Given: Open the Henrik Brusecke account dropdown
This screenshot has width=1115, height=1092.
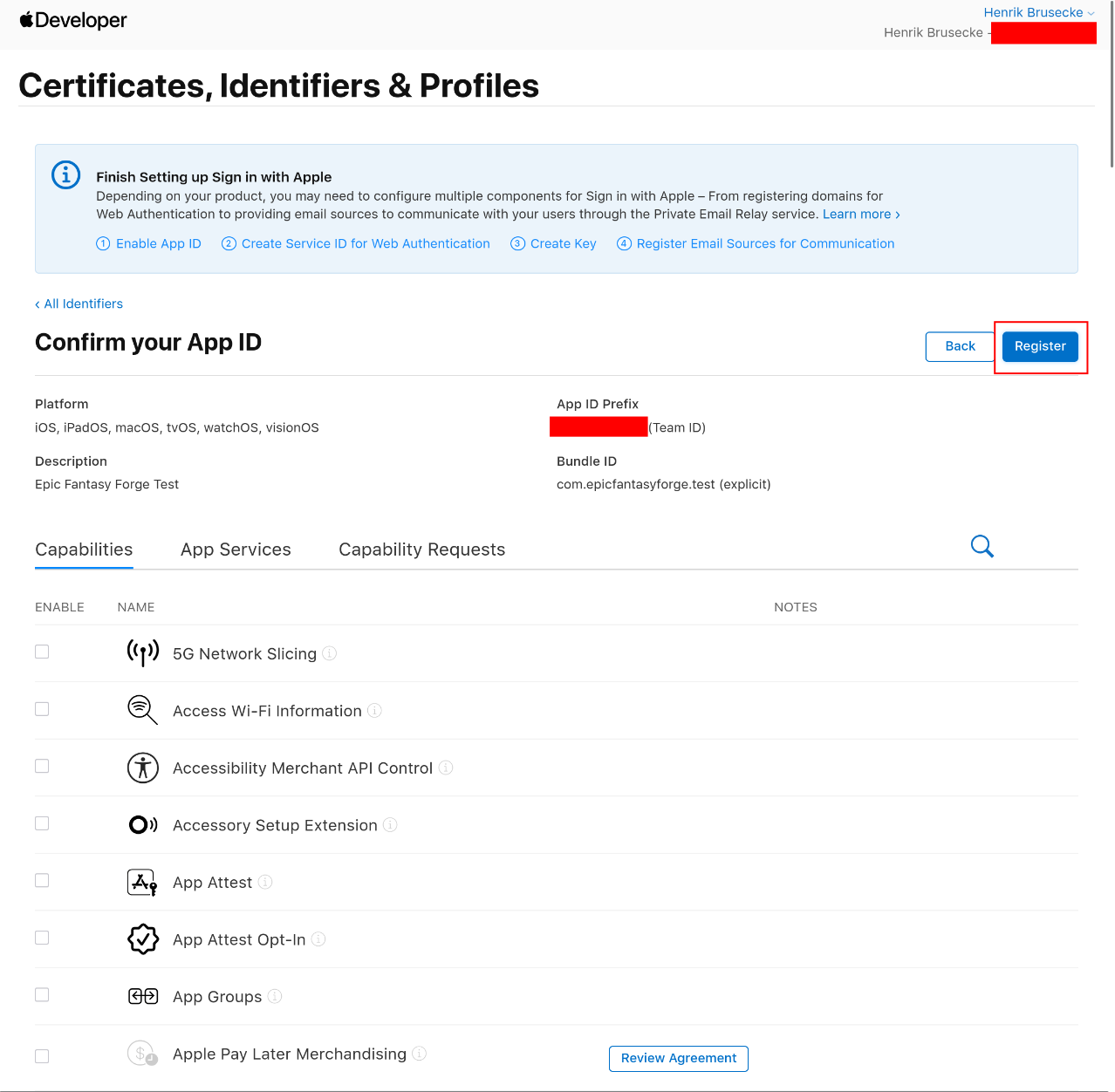Looking at the screenshot, I should tap(1038, 12).
